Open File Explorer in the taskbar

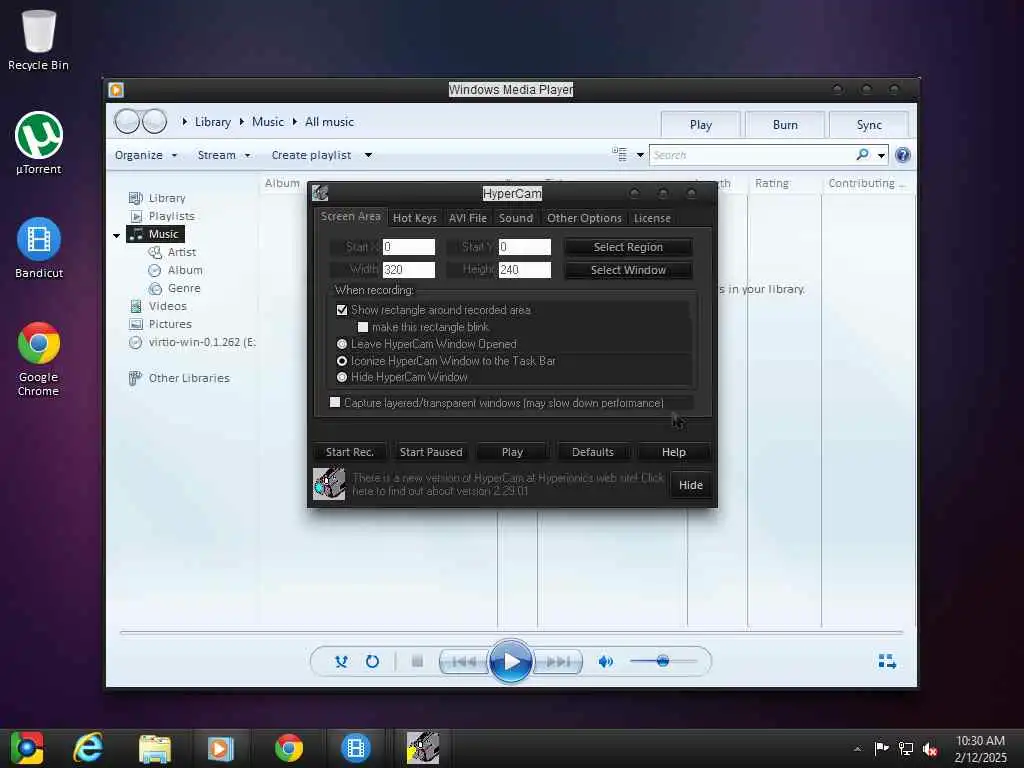tap(155, 748)
